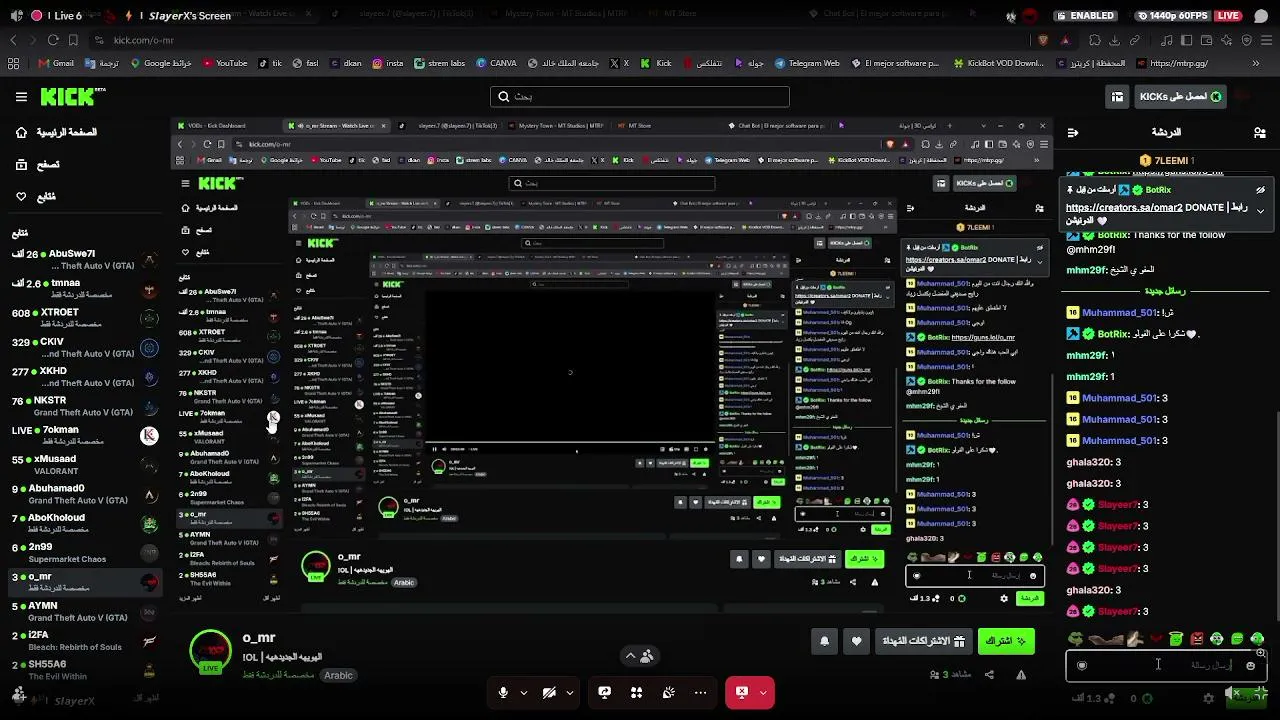Image resolution: width=1280 pixels, height=720 pixels.
Task: Open the SH55A6 The Evil Within row
Action: (x=84, y=669)
